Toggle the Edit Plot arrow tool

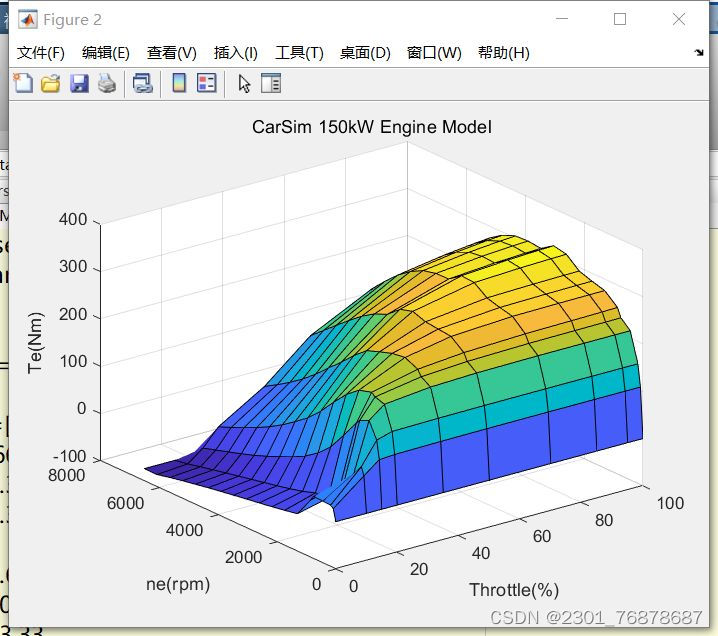point(244,84)
